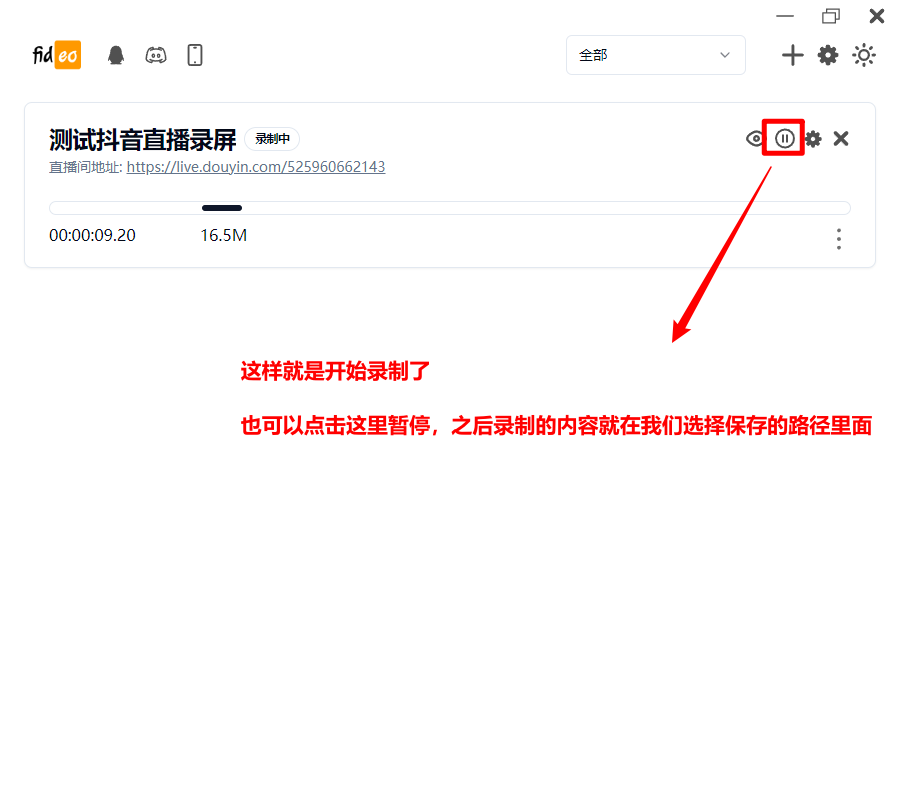Image resolution: width=900 pixels, height=807 pixels.
Task: Delete the 测试抖音直播录屏 card with X
Action: coord(841,139)
